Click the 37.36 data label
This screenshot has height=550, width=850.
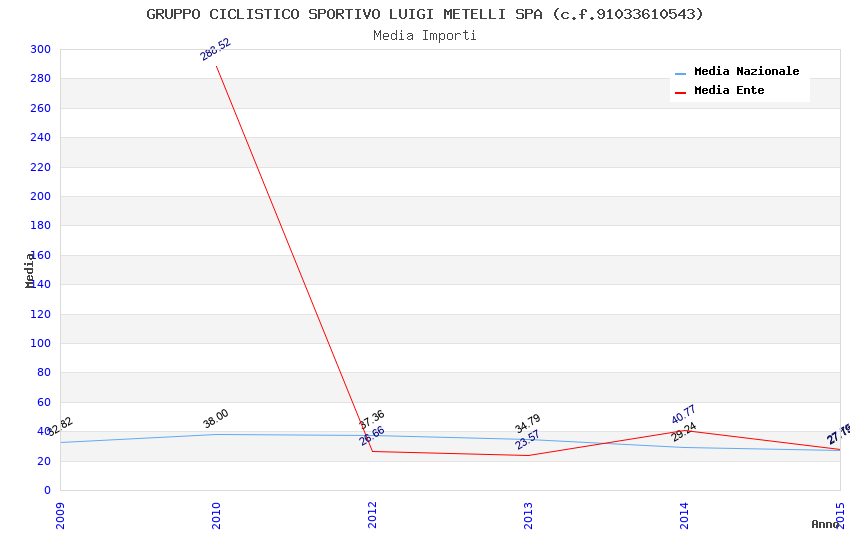point(372,419)
